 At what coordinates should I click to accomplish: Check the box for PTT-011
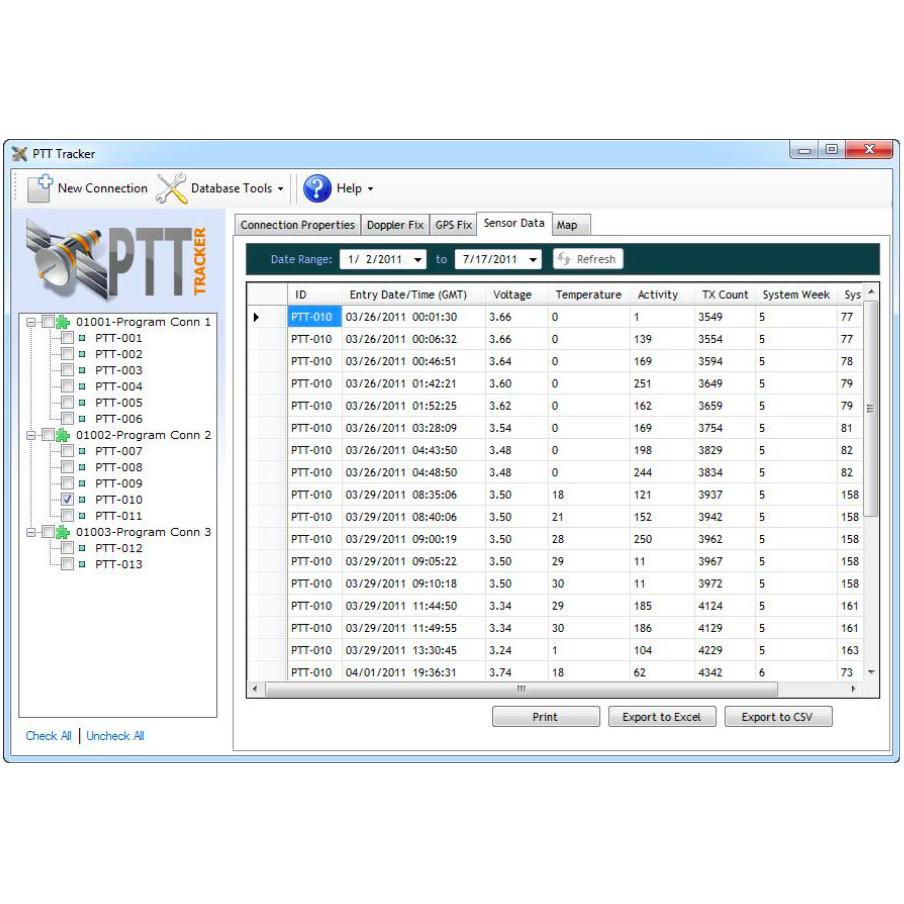coord(67,515)
